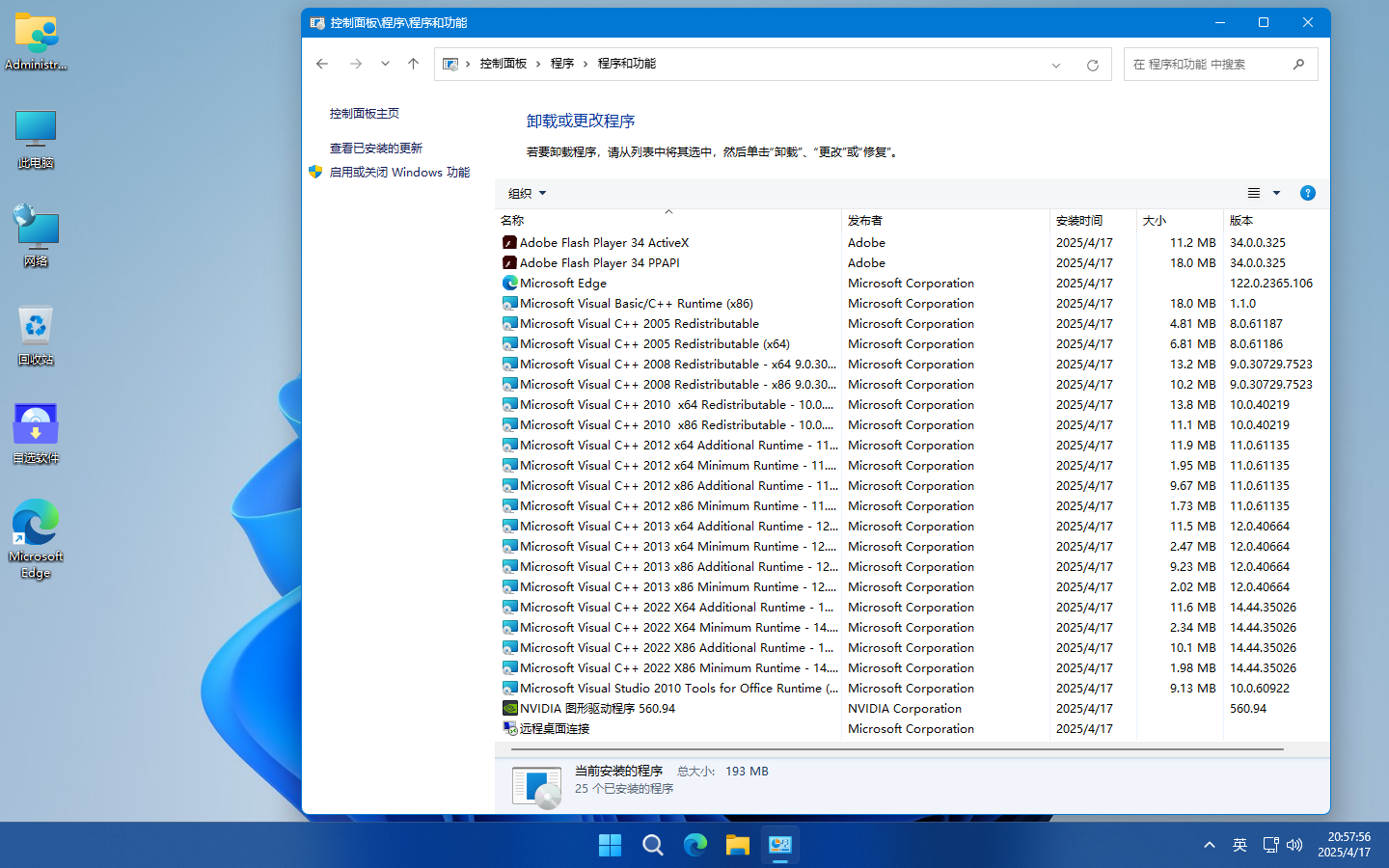The width and height of the screenshot is (1389, 868).
Task: Open the 组织 dropdown menu
Action: (528, 193)
